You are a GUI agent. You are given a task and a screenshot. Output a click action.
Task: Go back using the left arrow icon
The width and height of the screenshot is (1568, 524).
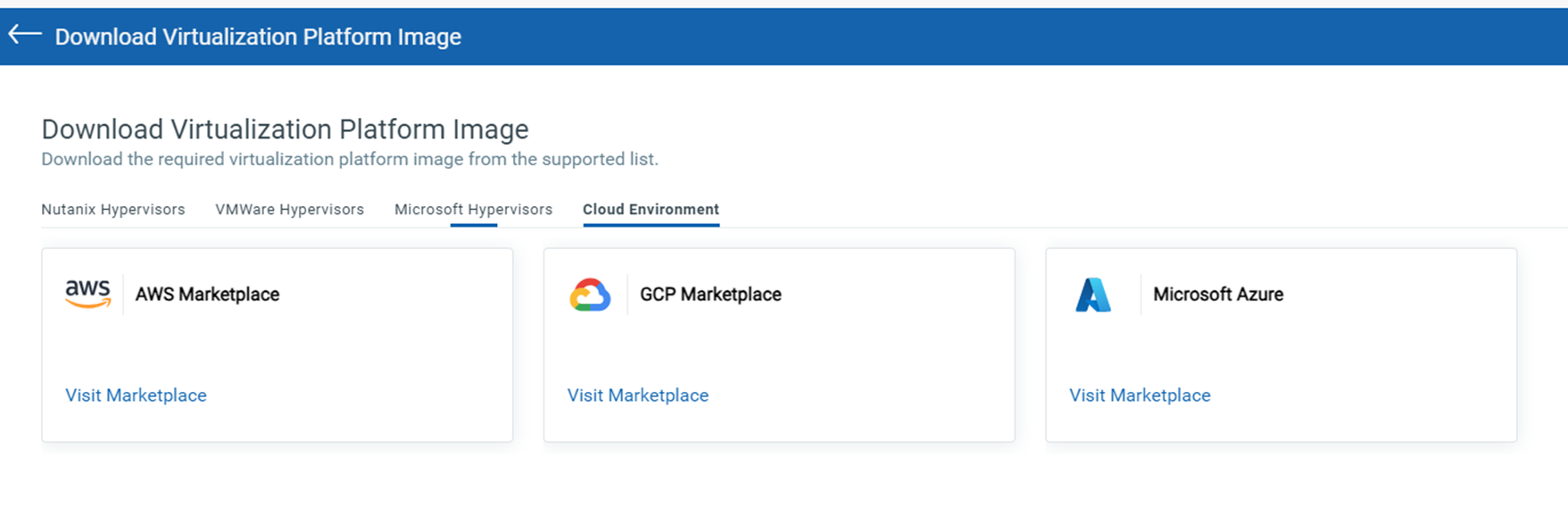[x=25, y=35]
